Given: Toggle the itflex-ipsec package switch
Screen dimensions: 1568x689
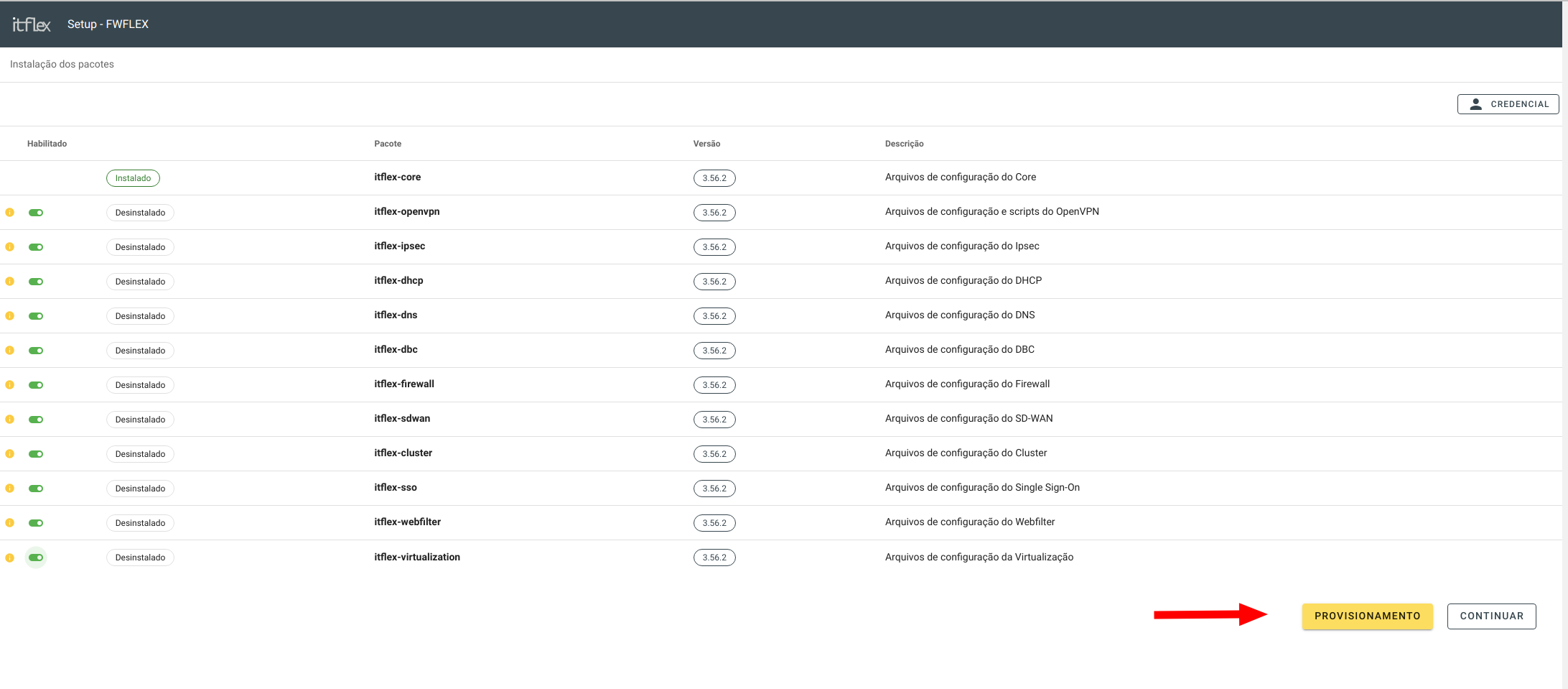Looking at the screenshot, I should click(x=36, y=247).
